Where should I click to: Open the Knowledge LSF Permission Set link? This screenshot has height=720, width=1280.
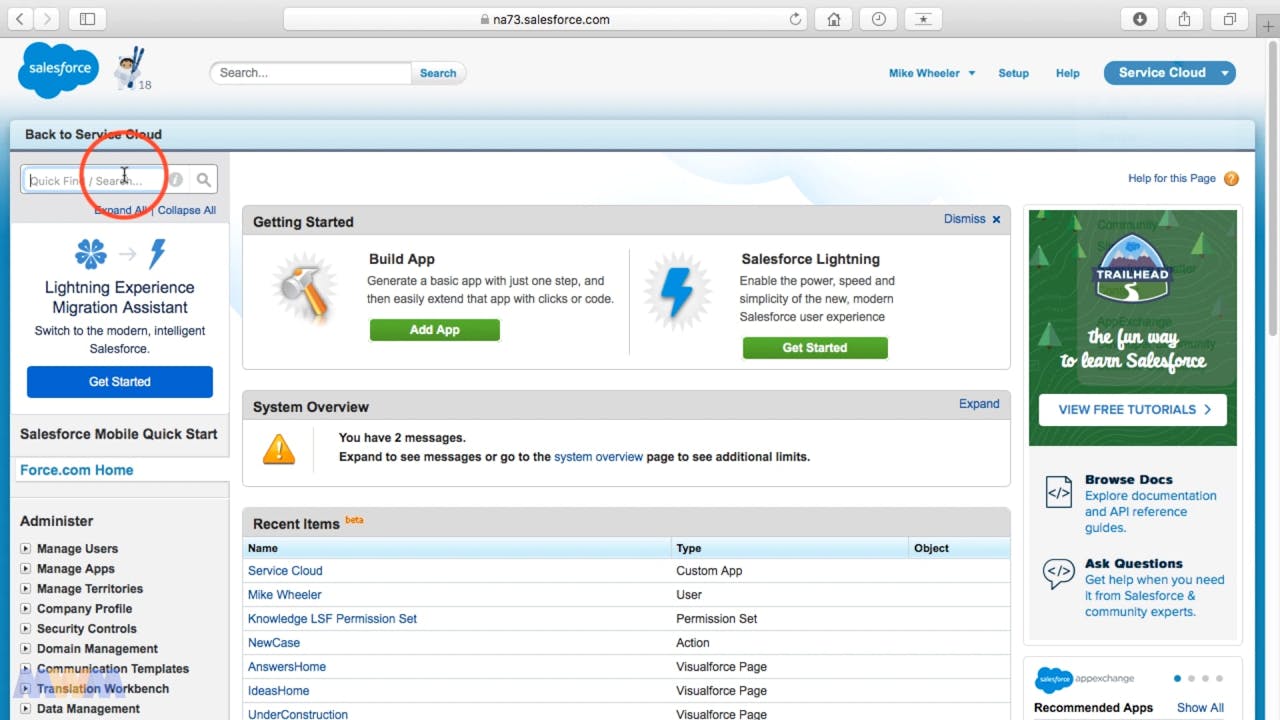point(332,619)
